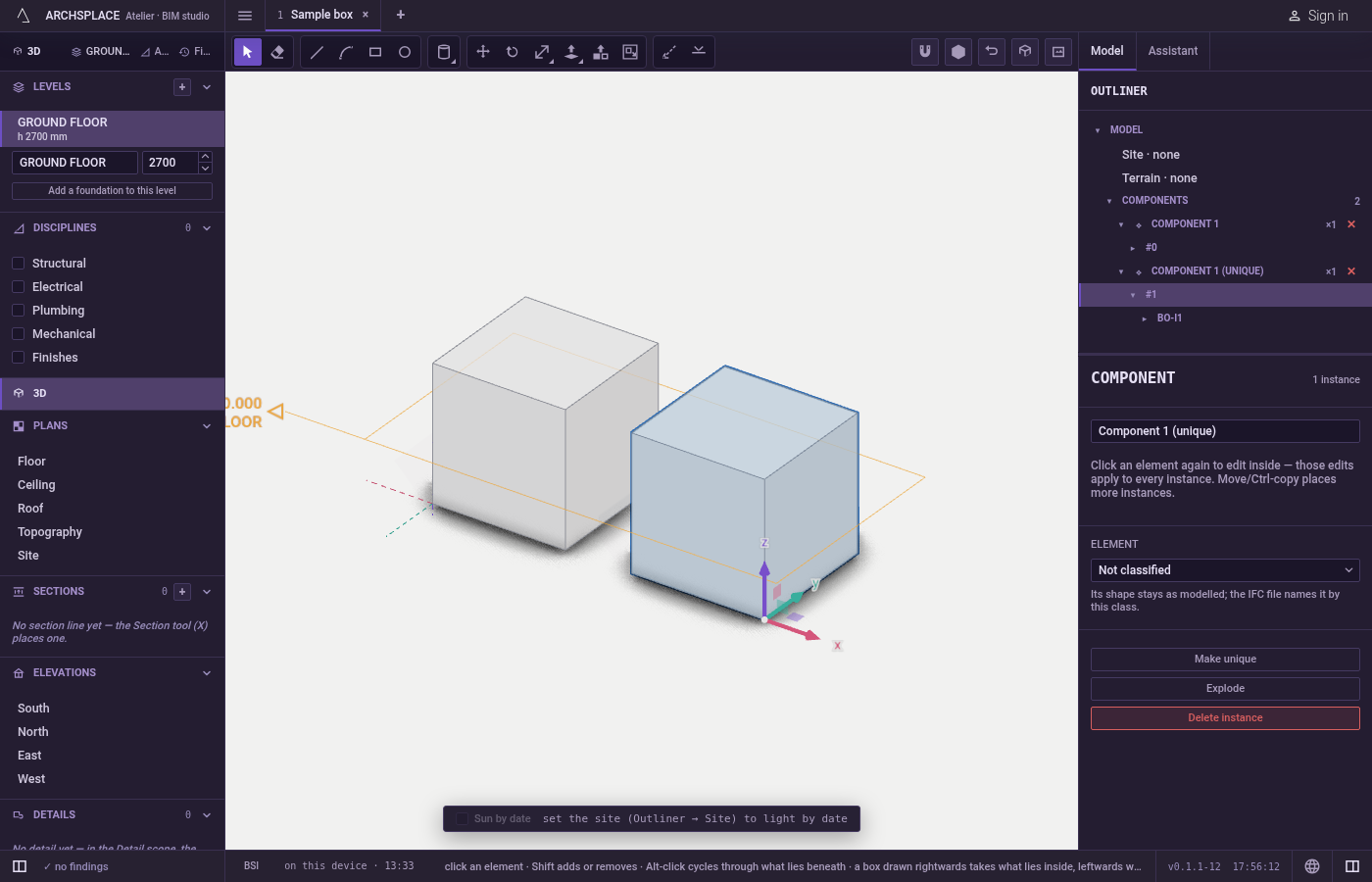Open the Element classification dropdown

pos(1225,570)
